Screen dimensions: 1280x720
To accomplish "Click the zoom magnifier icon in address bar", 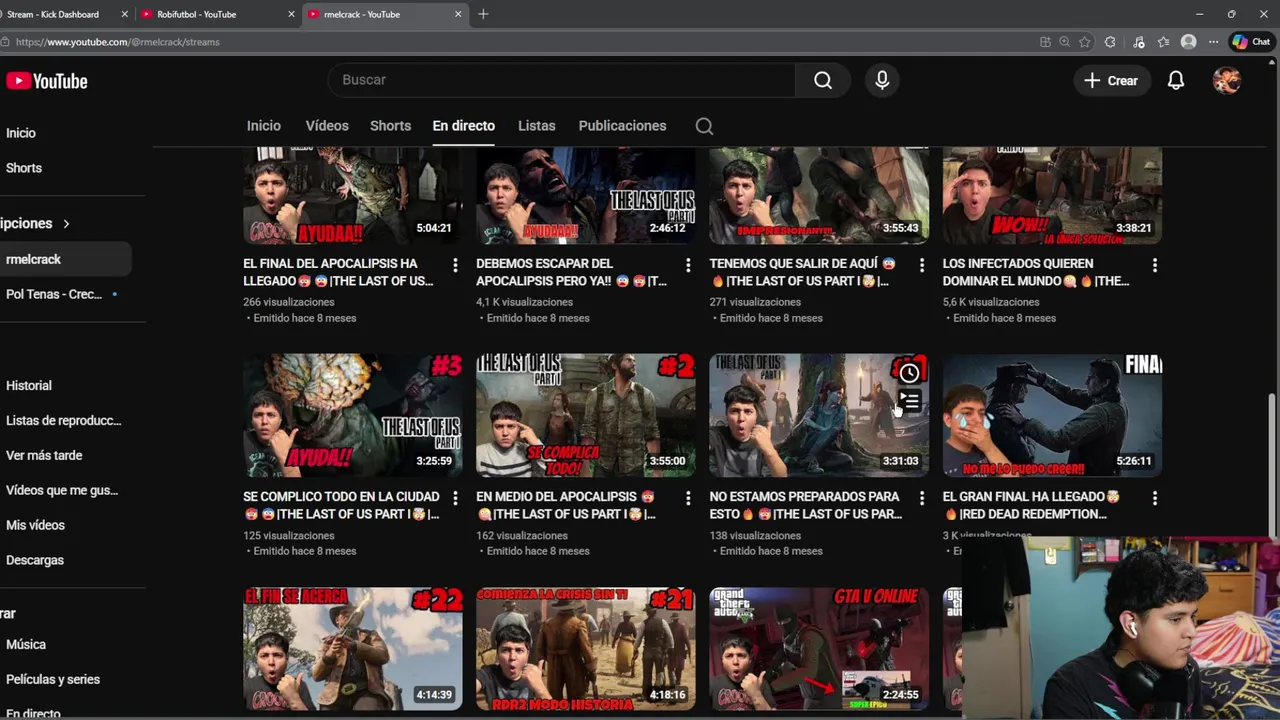I will pos(1065,42).
